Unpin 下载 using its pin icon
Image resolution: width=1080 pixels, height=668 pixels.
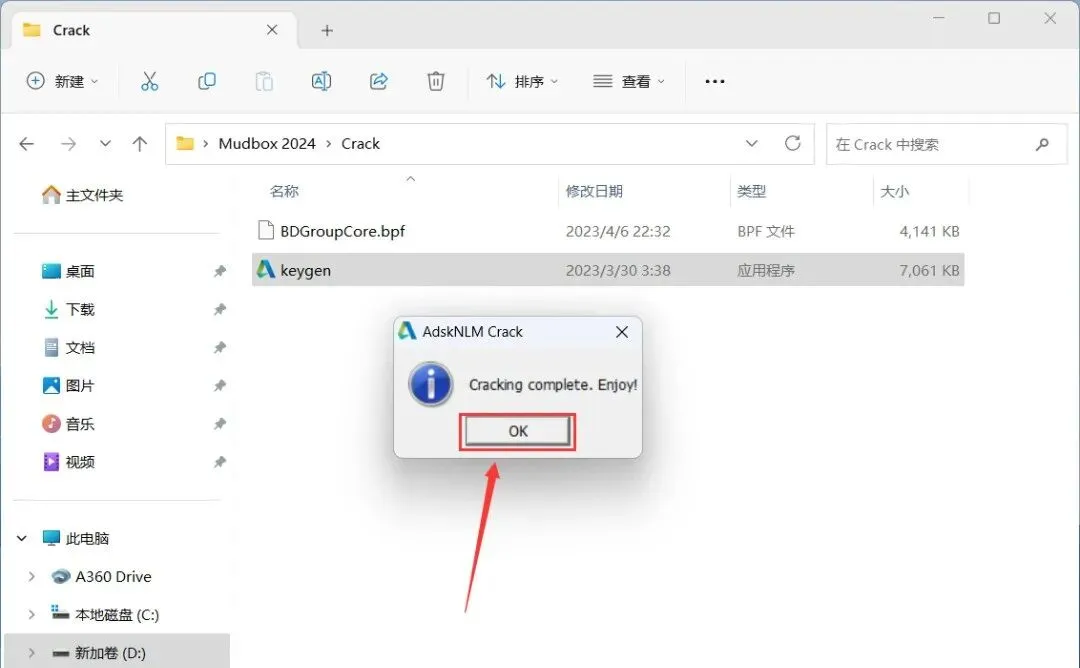(x=220, y=309)
